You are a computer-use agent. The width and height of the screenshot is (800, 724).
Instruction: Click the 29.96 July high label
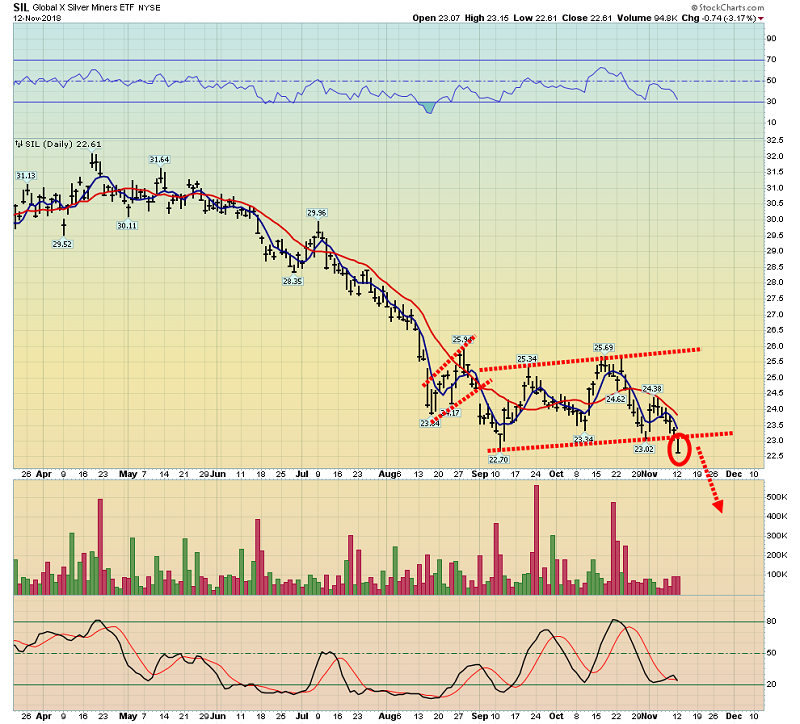pos(316,213)
